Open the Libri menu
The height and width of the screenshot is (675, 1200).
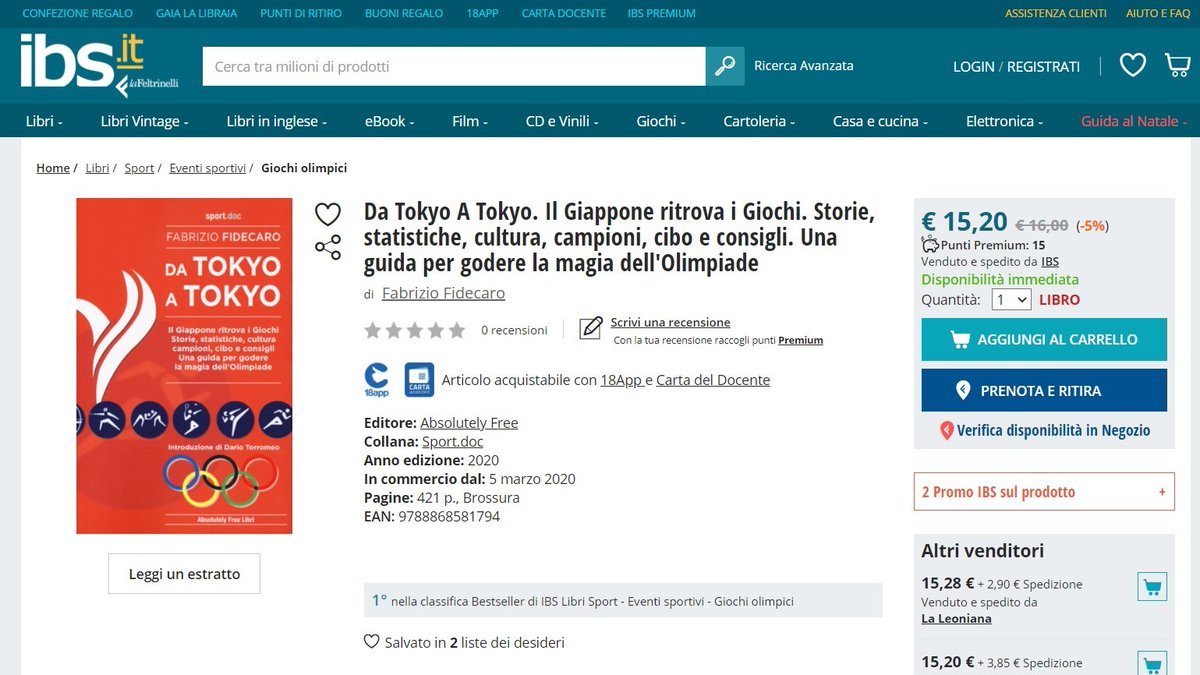coord(44,121)
